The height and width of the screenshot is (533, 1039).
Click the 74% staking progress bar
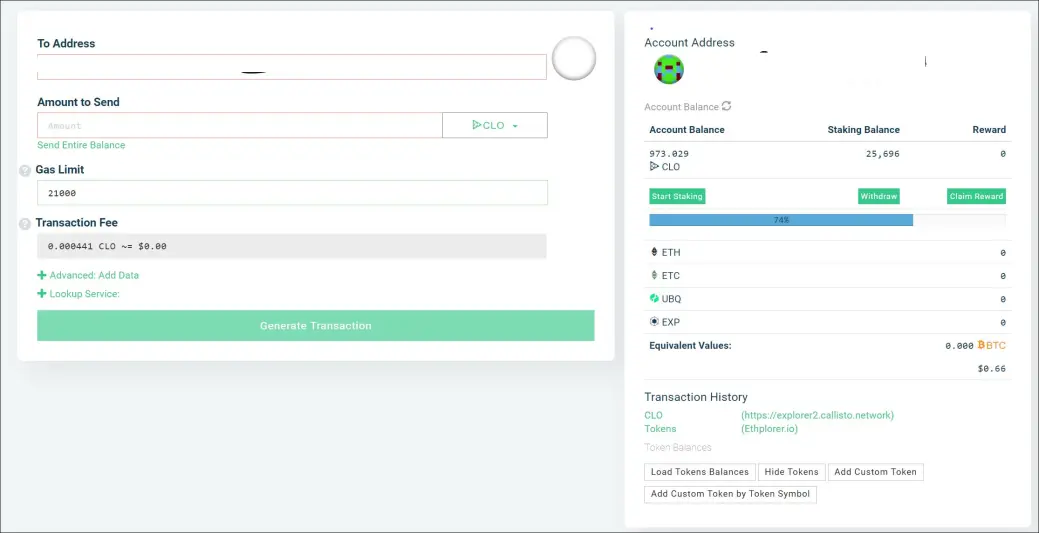[827, 220]
